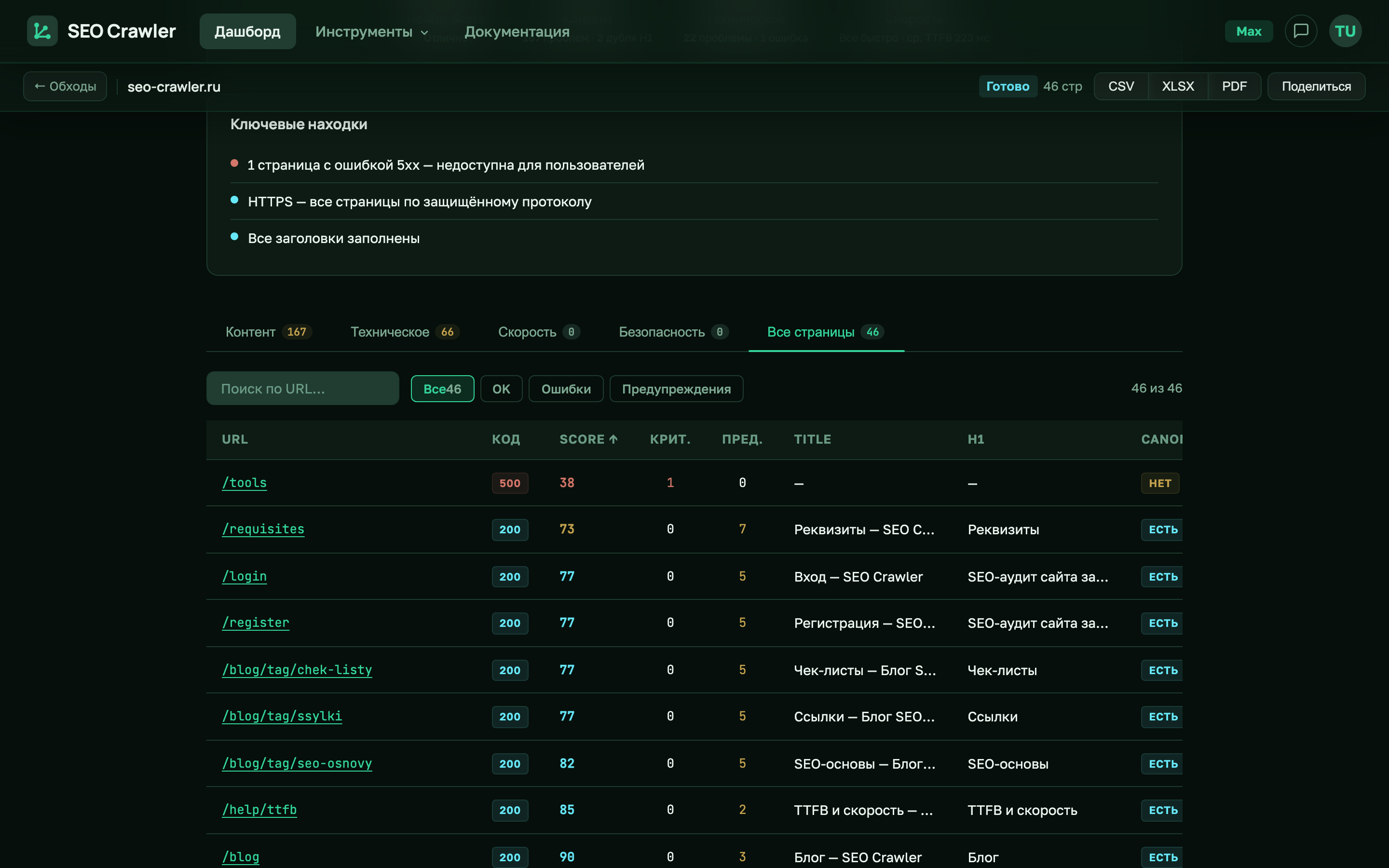Open the /blog/tag/ssylki link
This screenshot has width=1389, height=868.
282,717
